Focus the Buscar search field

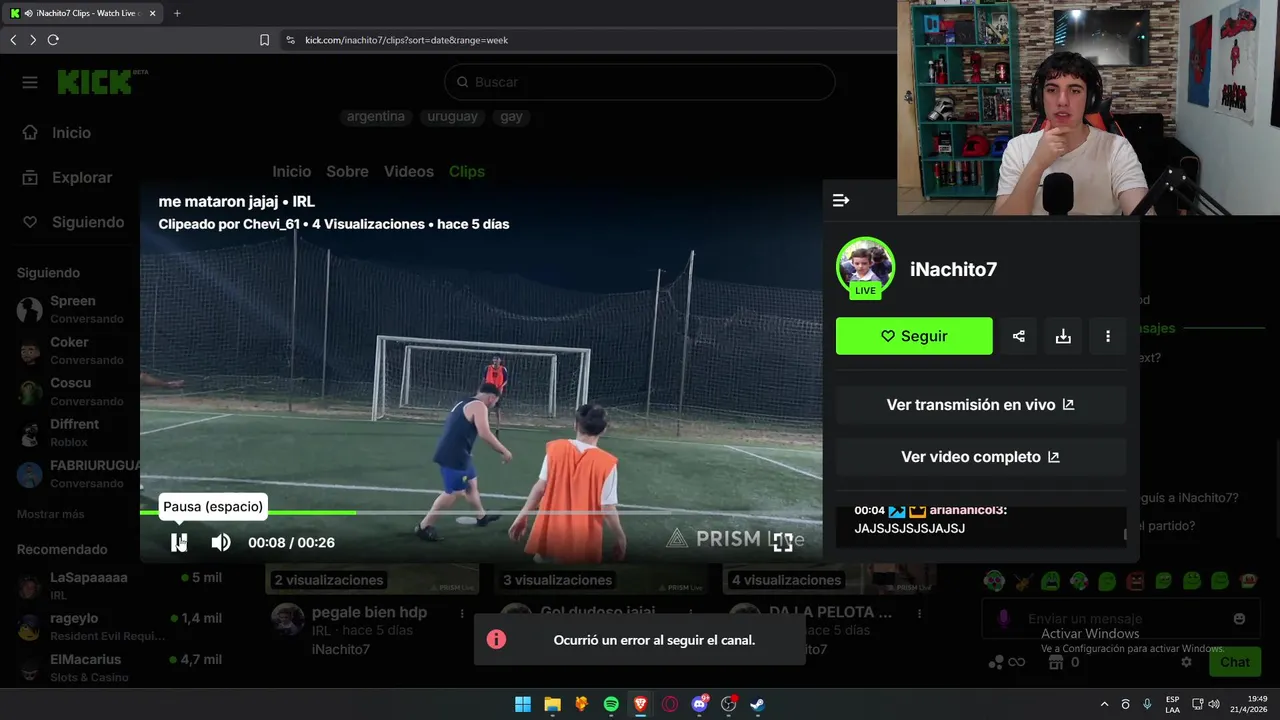tap(640, 82)
